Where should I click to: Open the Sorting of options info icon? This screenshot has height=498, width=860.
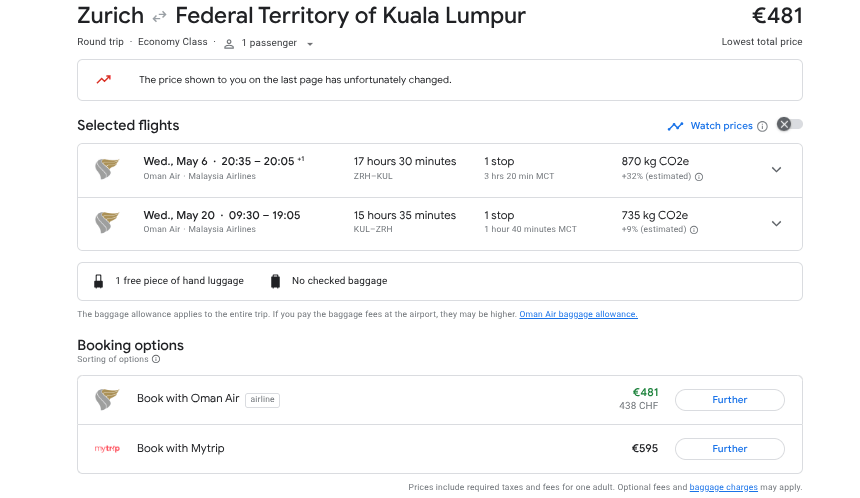[x=156, y=359]
